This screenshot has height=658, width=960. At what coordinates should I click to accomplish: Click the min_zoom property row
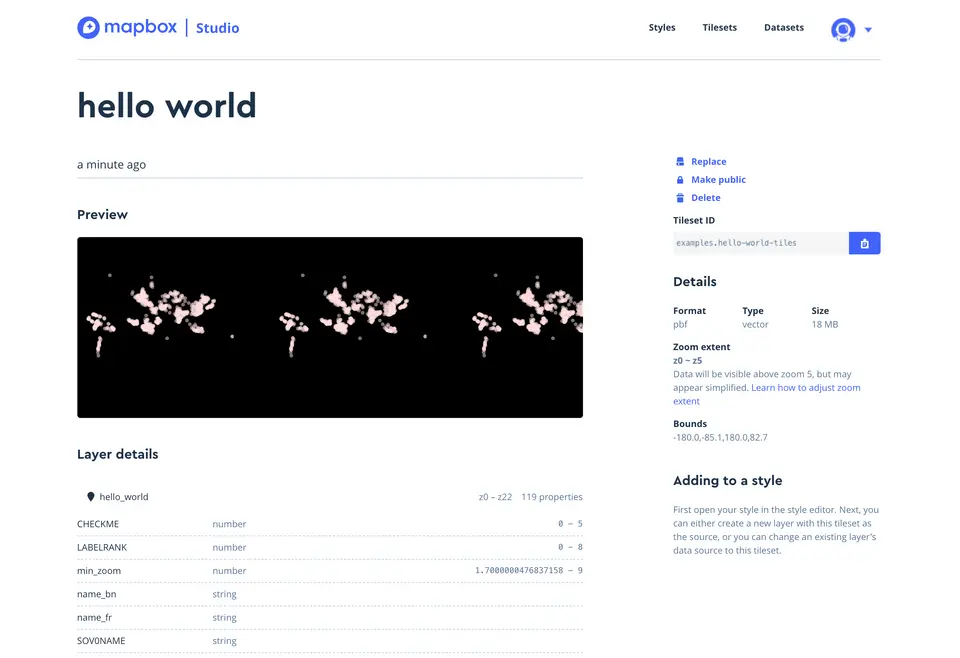click(x=329, y=571)
